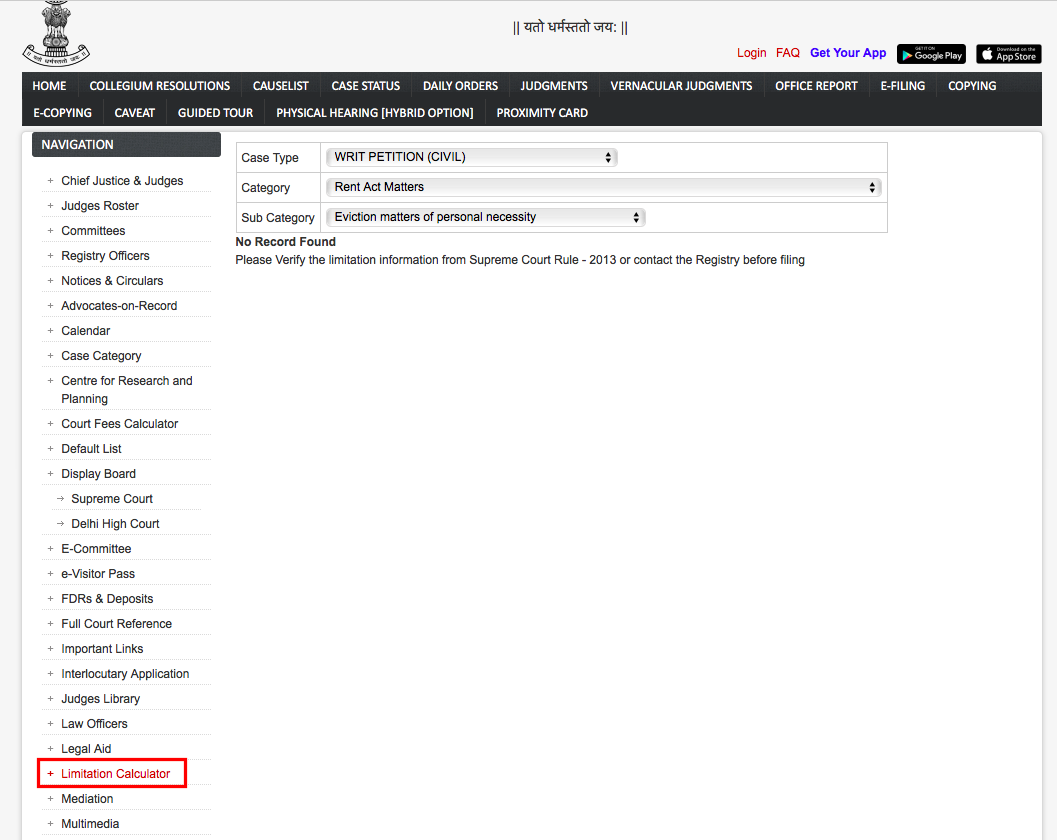Open Notices & Circulars navigation link

[x=112, y=280]
